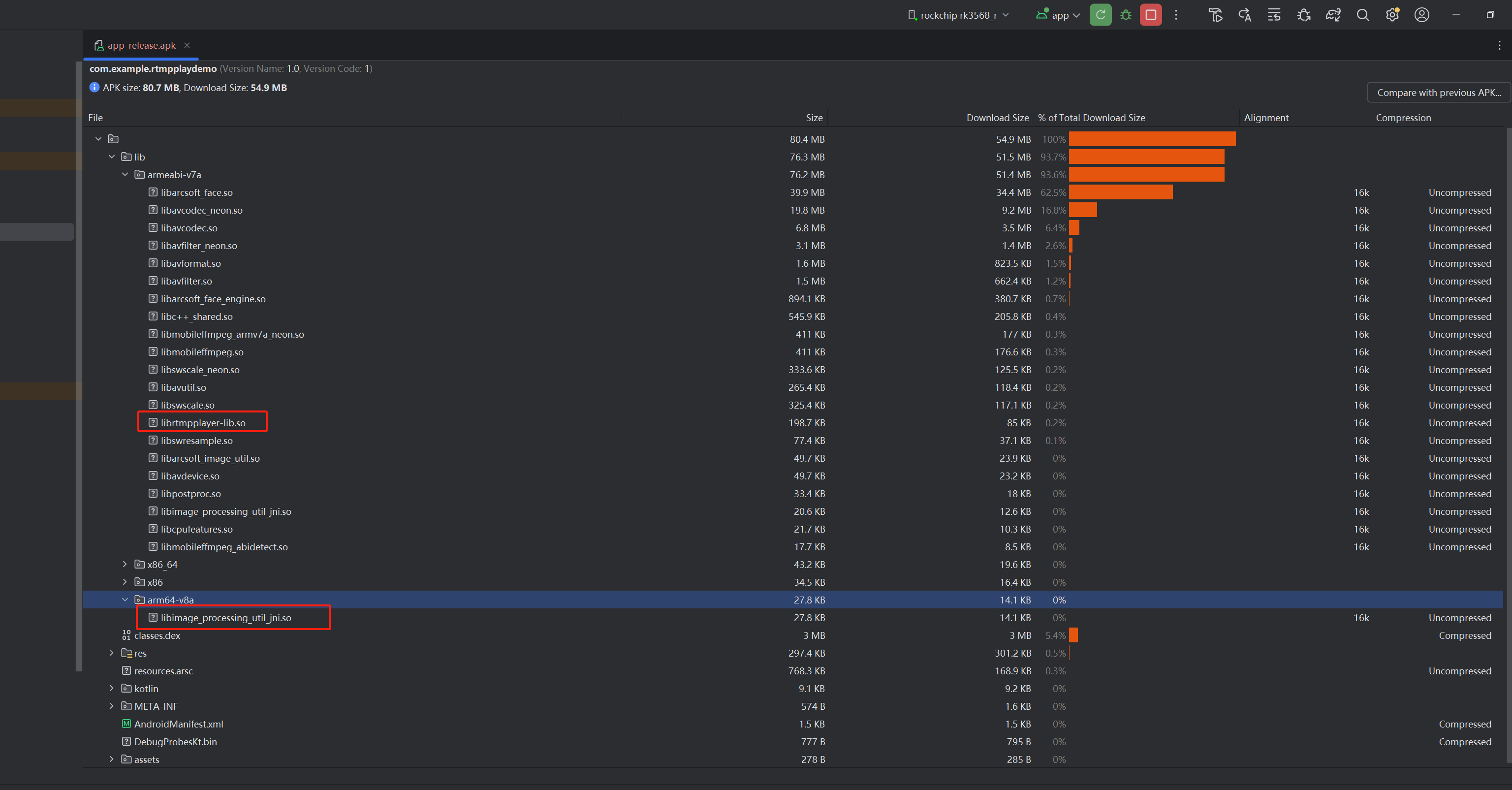Click Compare with previous APK button
Screen dimensions: 1512x790
click(1438, 93)
